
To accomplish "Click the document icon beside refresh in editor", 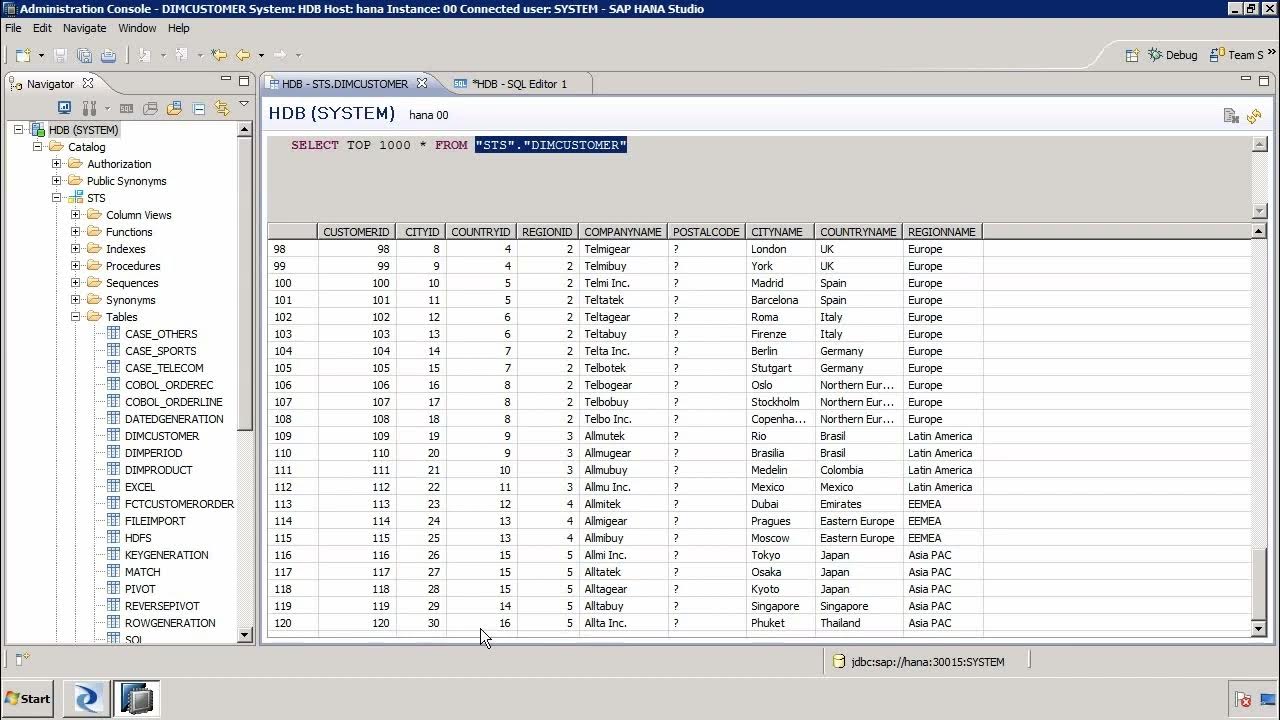I will [x=1232, y=116].
